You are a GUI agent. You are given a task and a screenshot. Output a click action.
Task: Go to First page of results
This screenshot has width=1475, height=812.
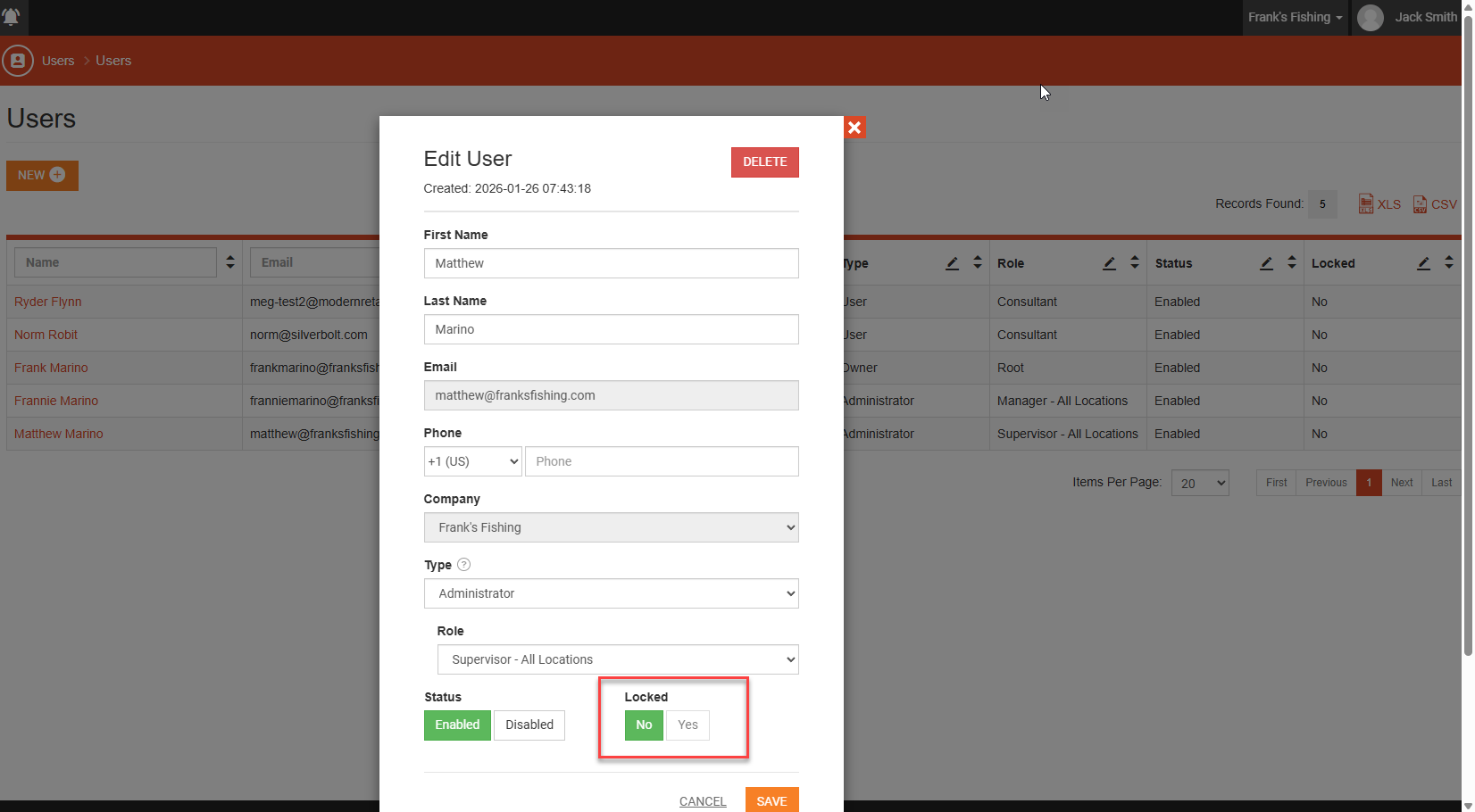tap(1276, 483)
